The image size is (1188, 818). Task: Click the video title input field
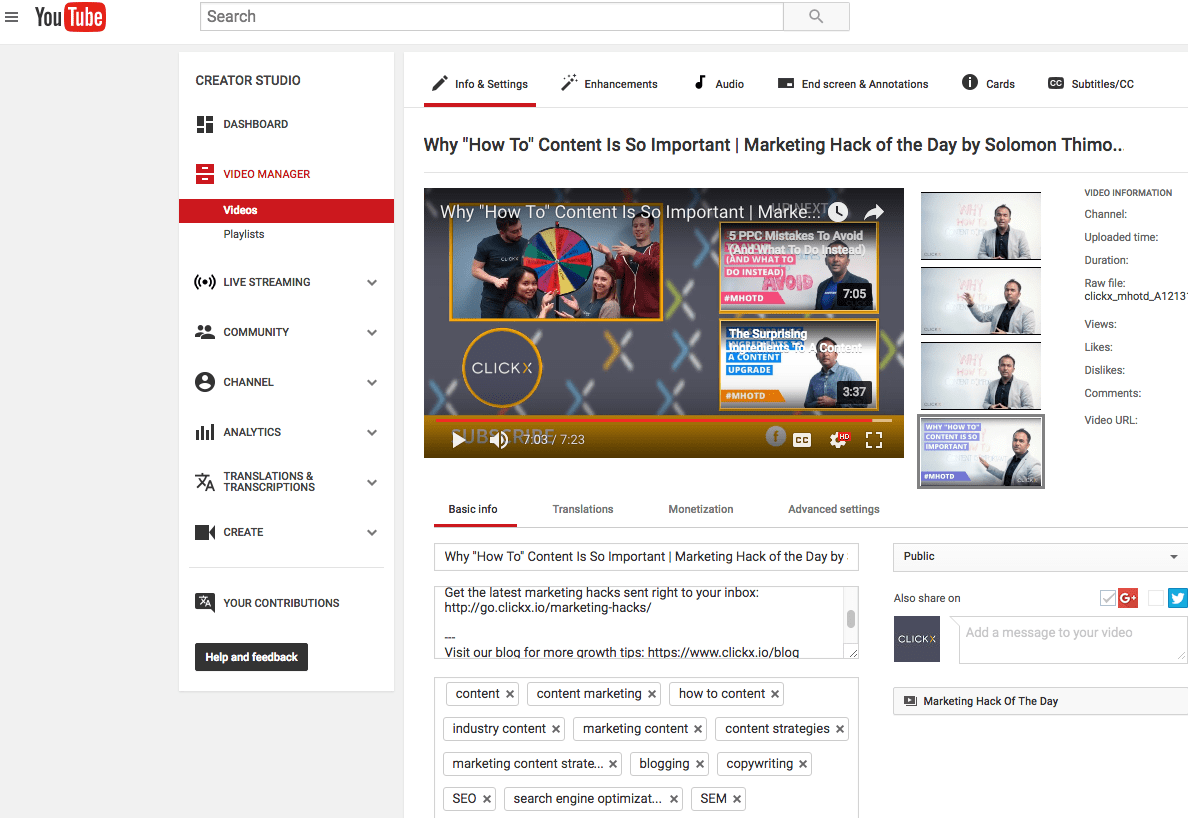coord(646,557)
